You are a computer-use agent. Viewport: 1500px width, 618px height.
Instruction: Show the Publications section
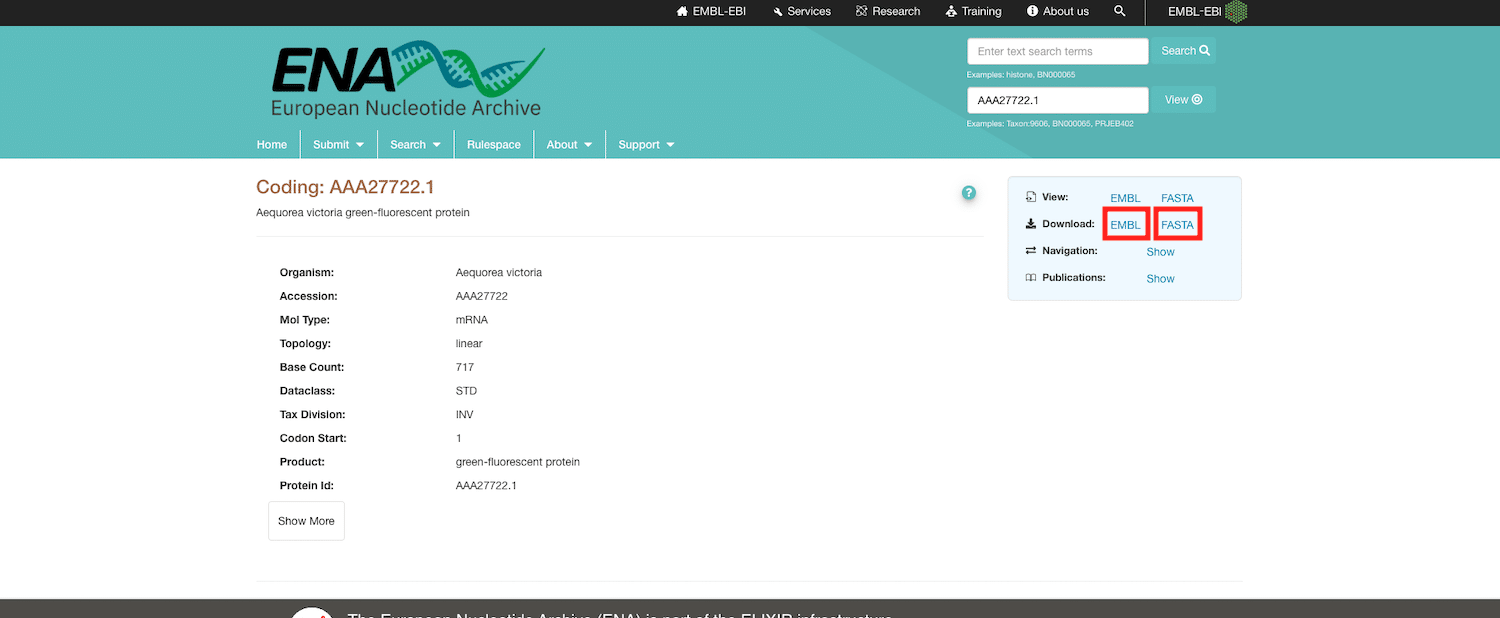(1160, 279)
